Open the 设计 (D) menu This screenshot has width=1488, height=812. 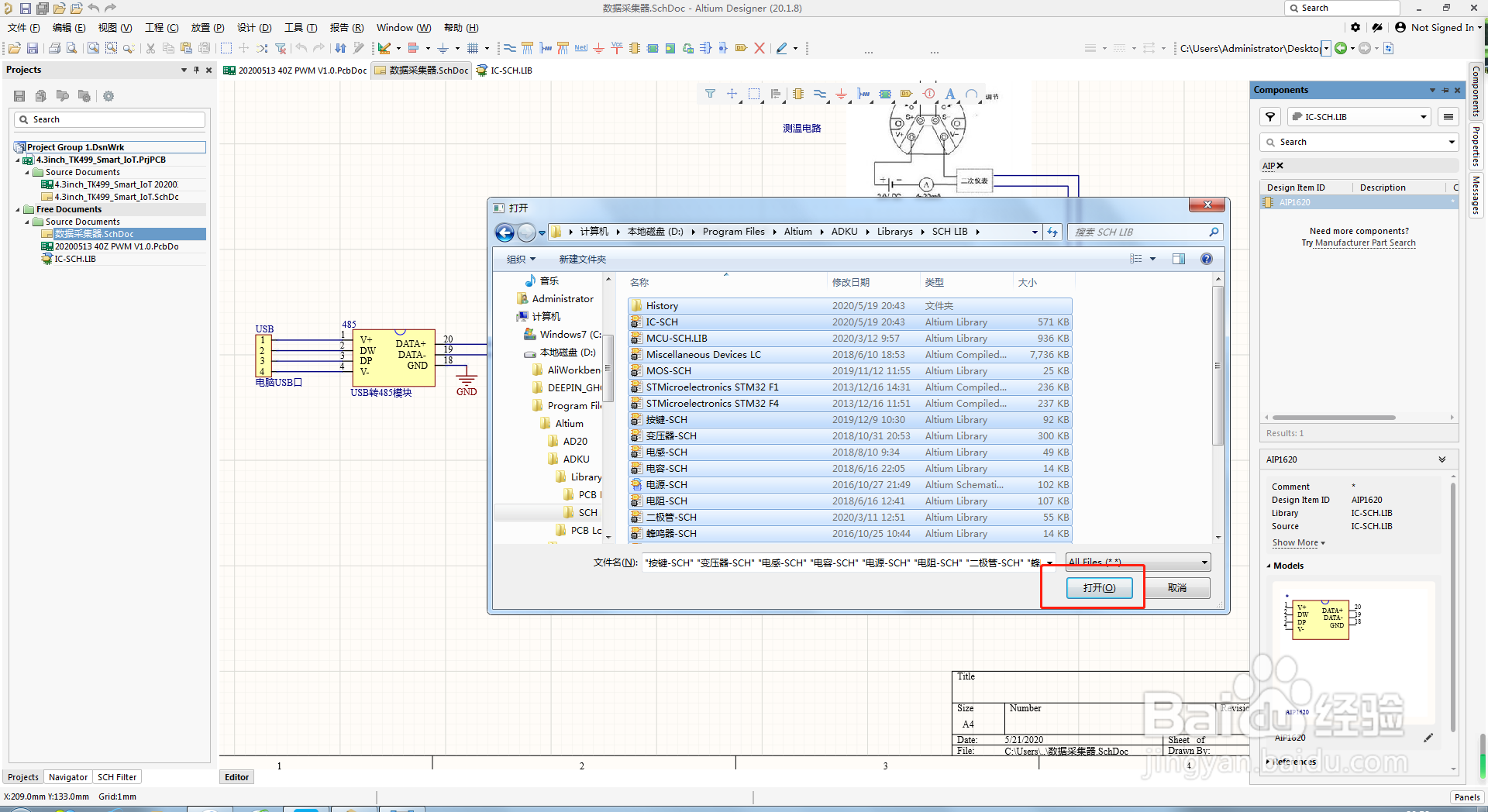point(254,28)
